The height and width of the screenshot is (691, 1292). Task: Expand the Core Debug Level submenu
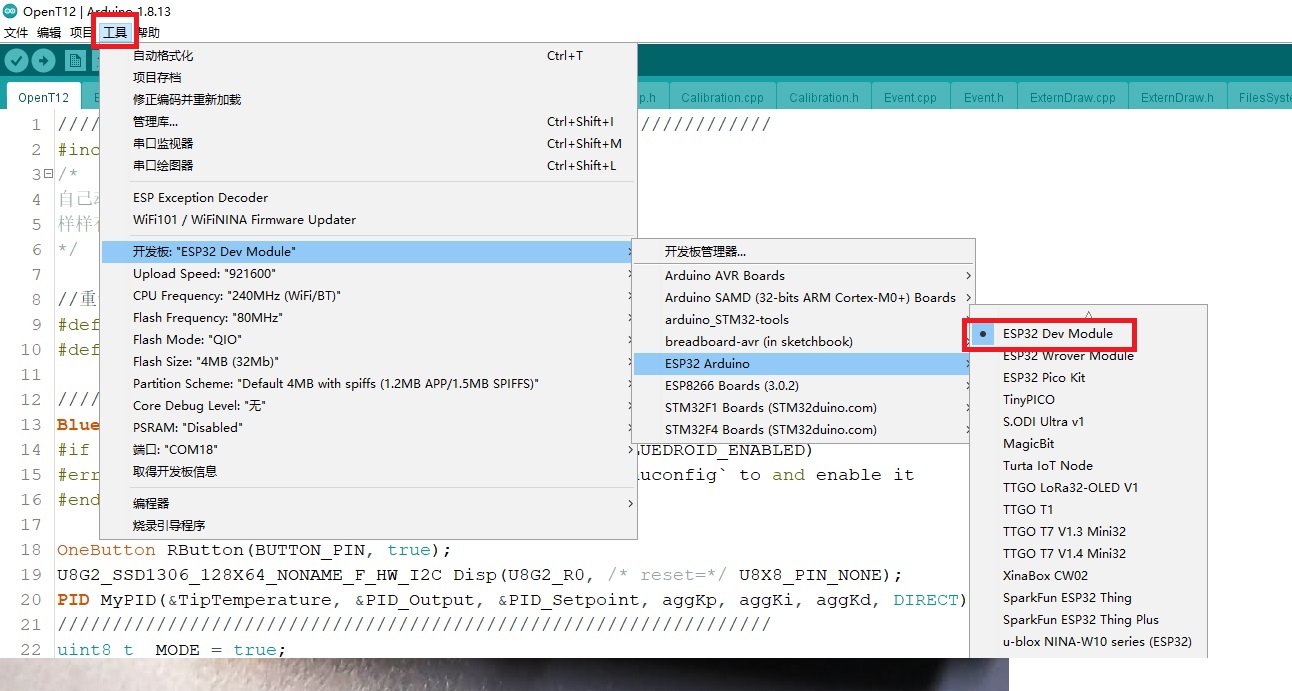[368, 406]
